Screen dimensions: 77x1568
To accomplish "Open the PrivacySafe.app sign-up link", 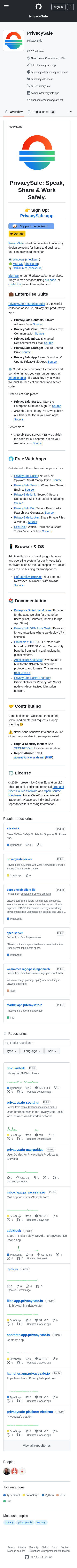I will click(37, 216).
